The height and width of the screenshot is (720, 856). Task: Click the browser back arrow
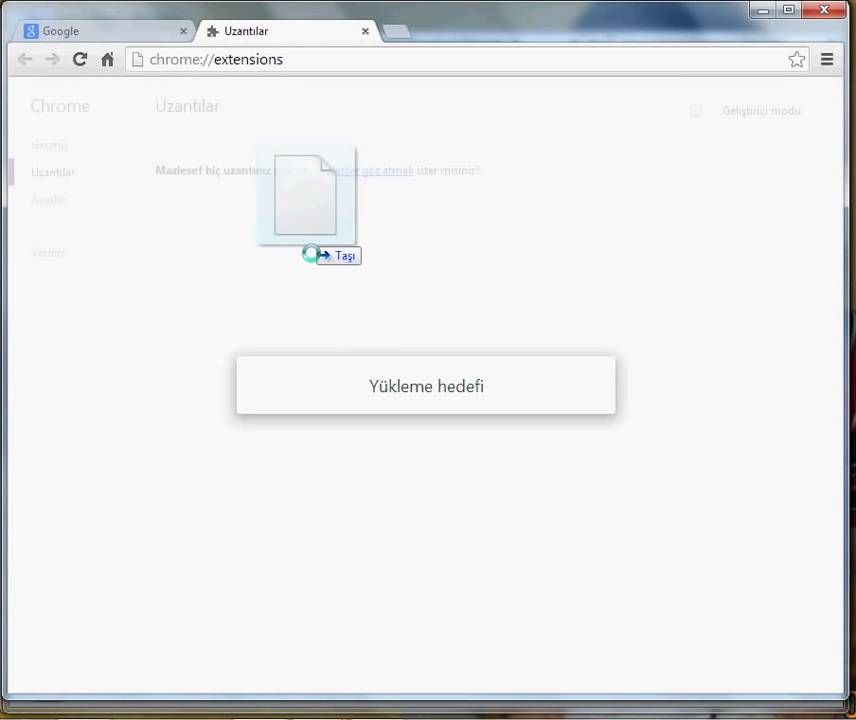(x=25, y=59)
